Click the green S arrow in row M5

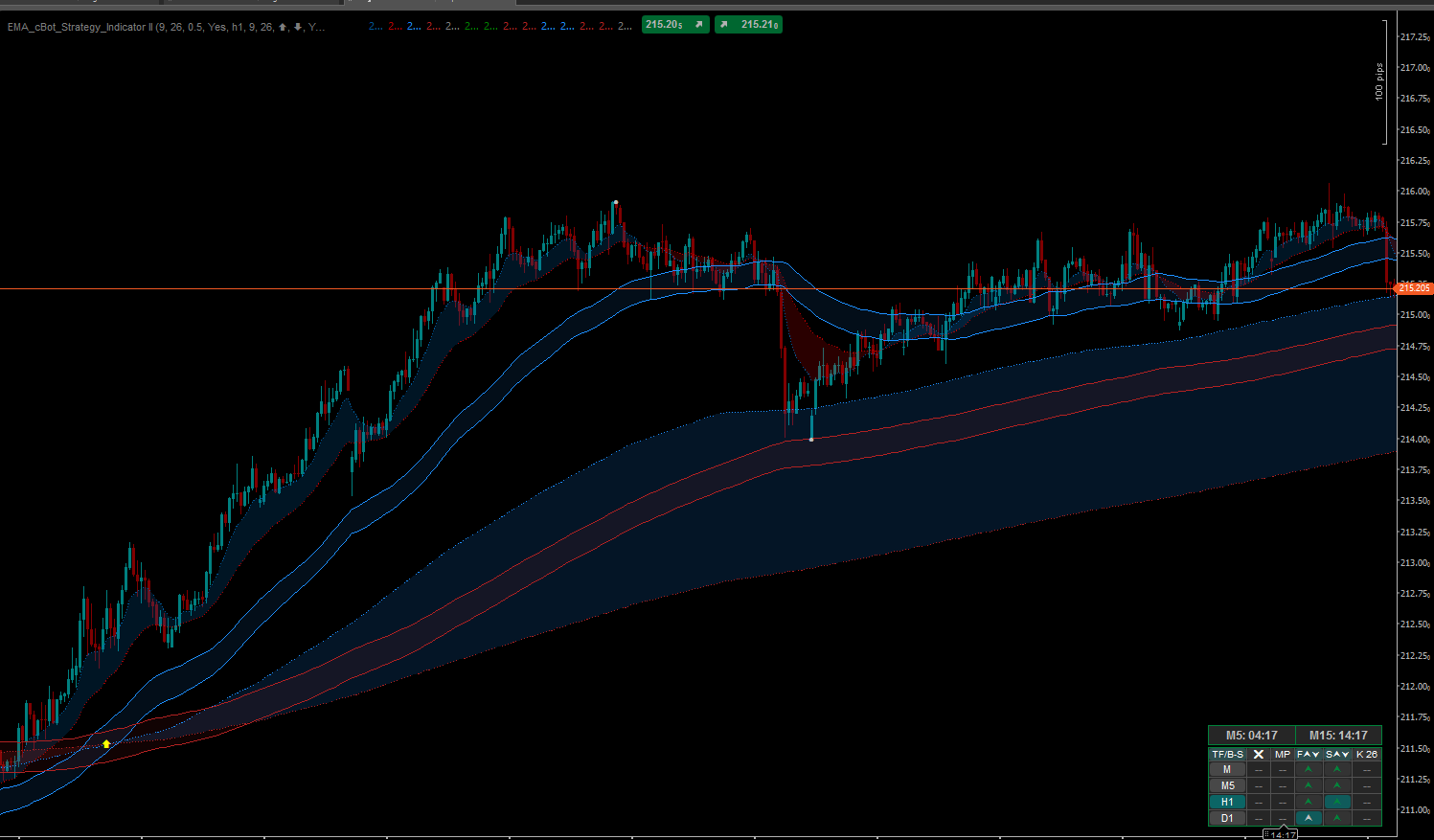1337,785
